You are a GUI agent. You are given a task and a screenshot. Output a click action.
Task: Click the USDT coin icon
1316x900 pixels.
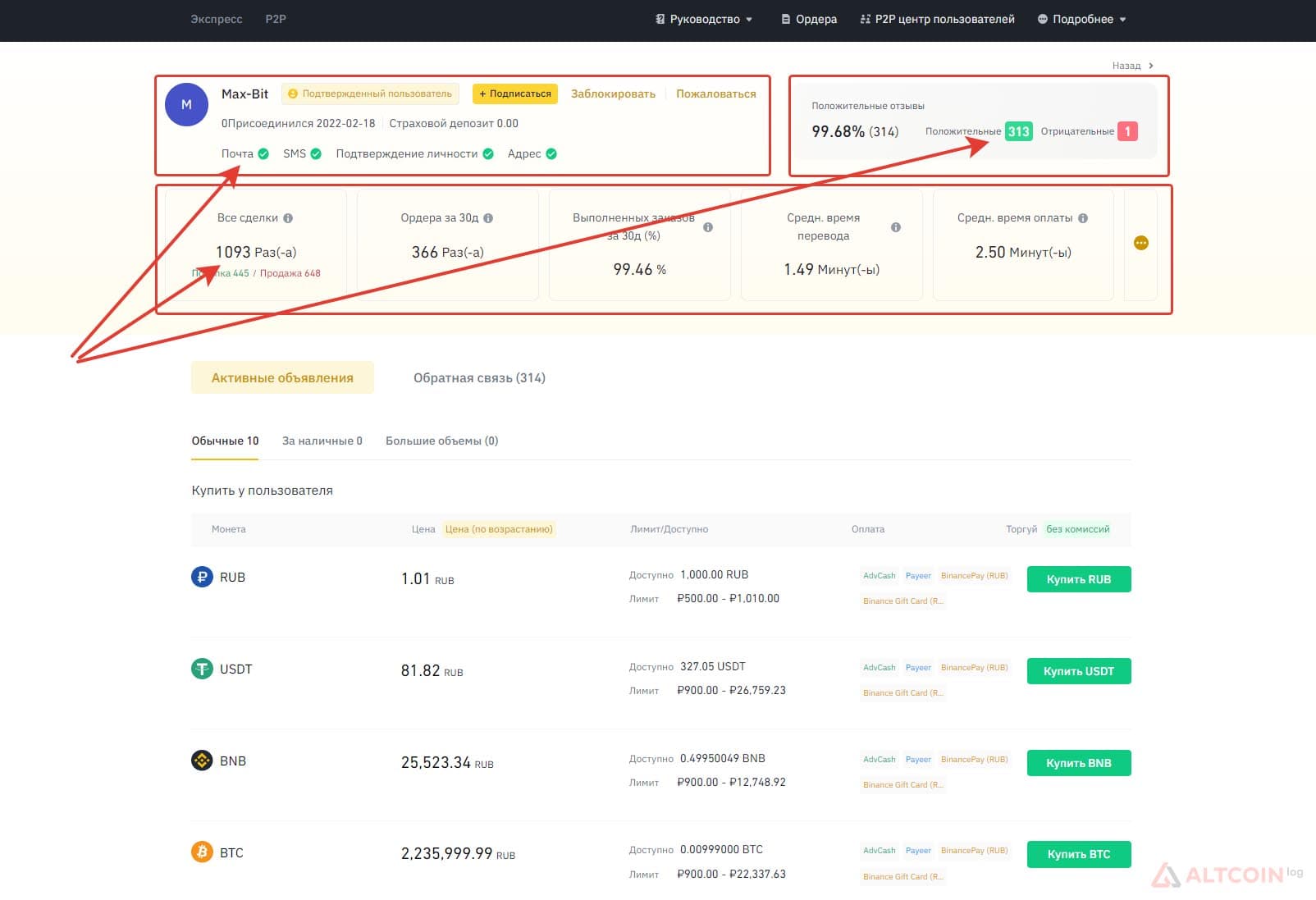click(202, 669)
